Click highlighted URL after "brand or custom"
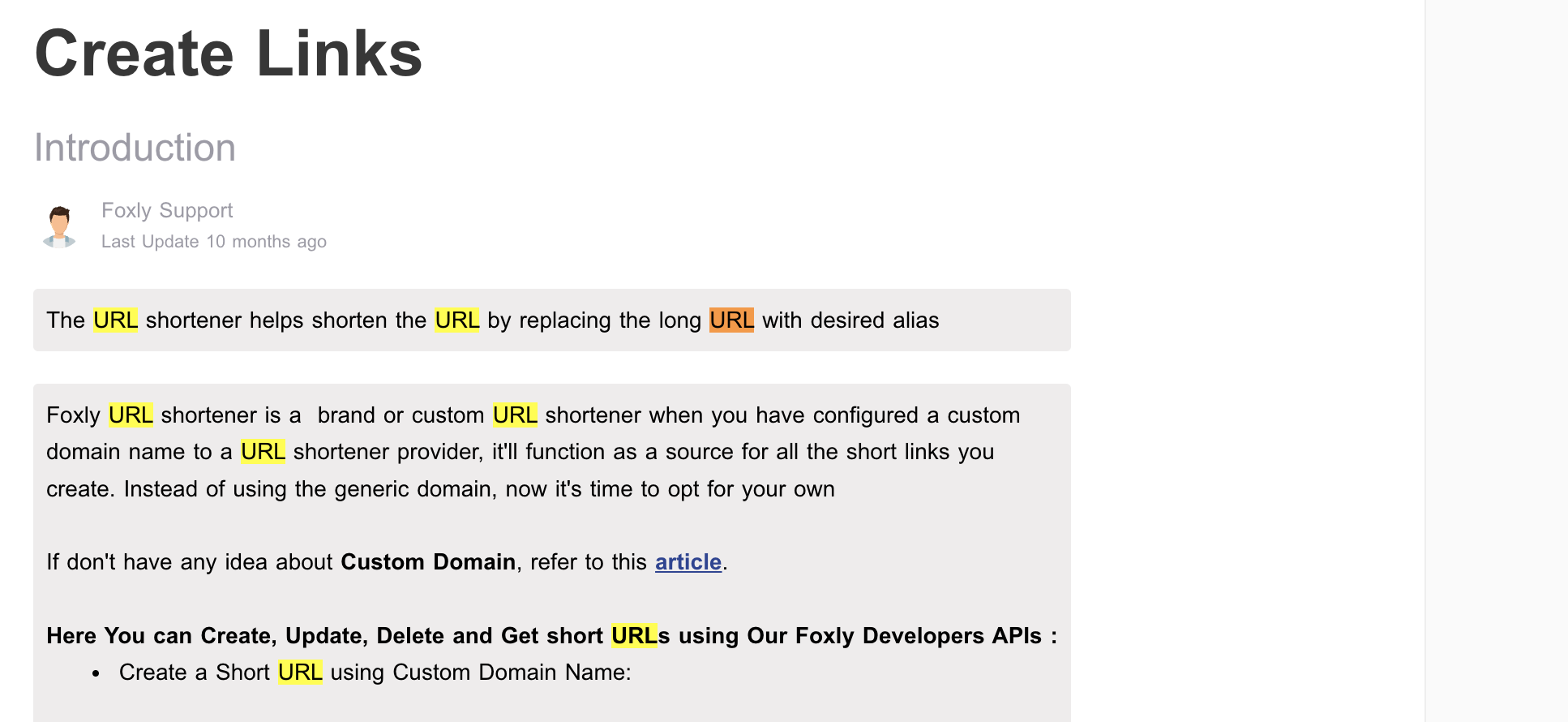The image size is (1568, 722). click(x=515, y=415)
